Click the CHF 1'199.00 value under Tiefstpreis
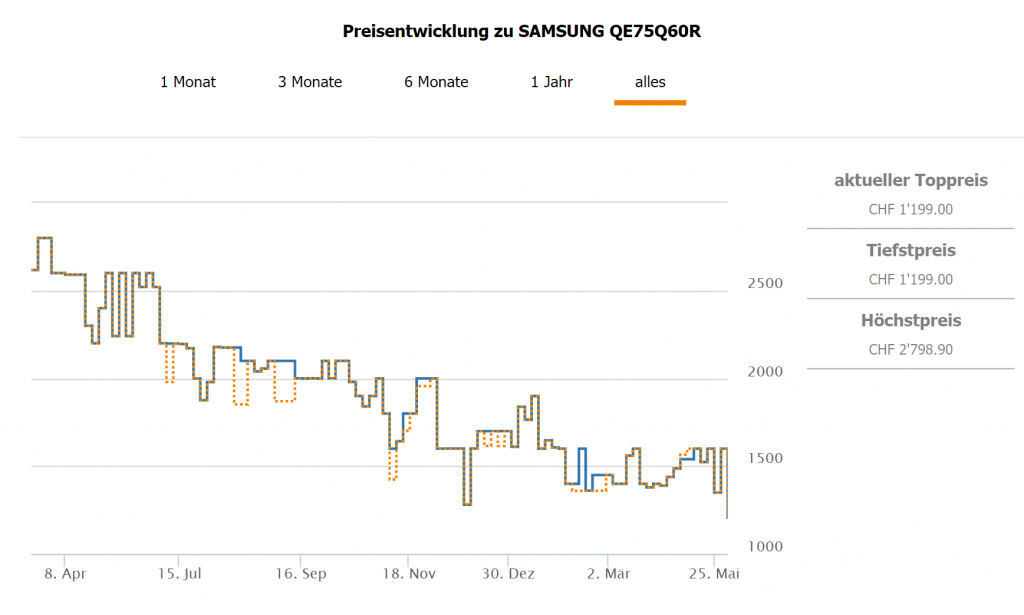The height and width of the screenshot is (615, 1024). coord(911,280)
